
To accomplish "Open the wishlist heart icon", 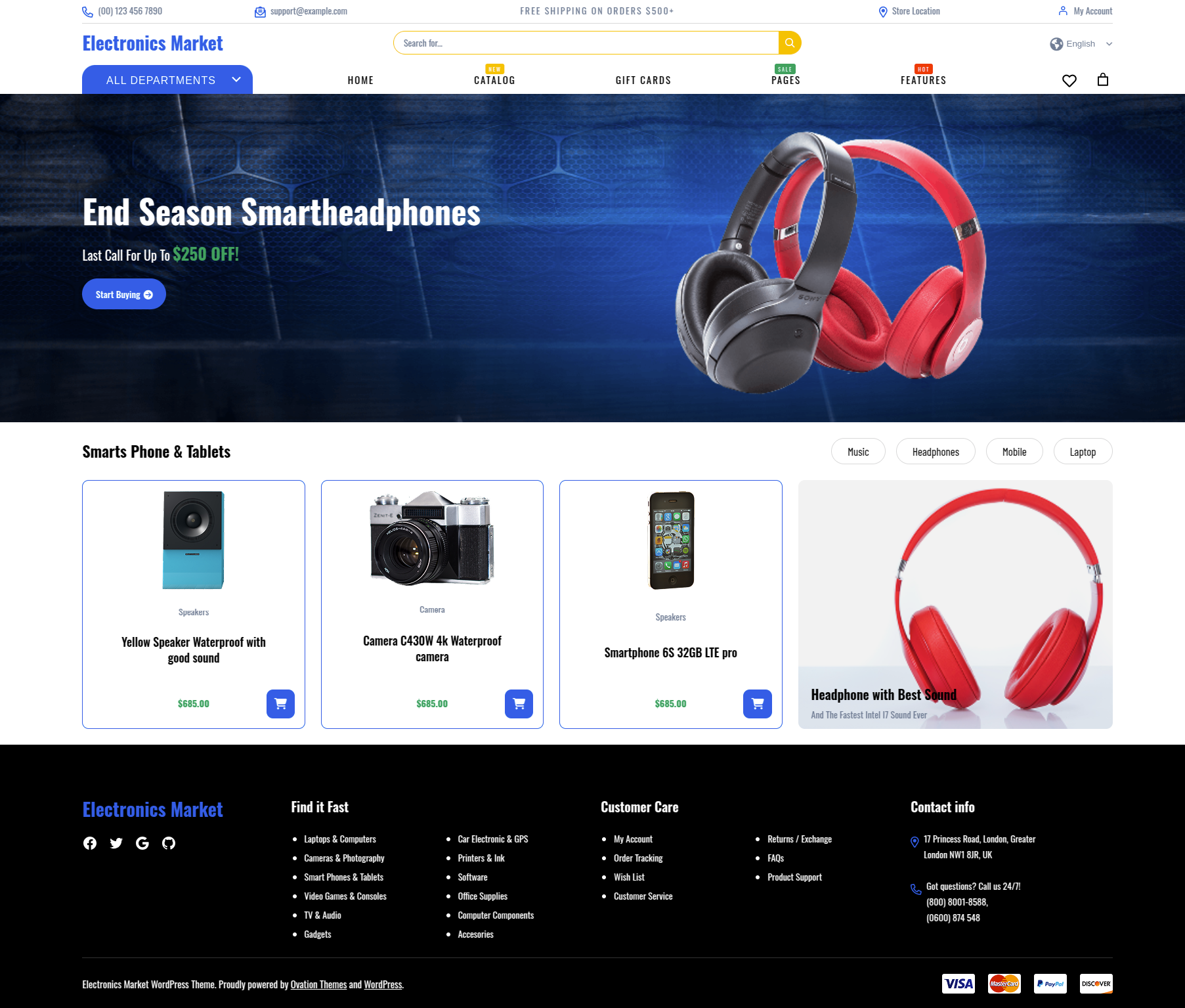I will 1069,80.
